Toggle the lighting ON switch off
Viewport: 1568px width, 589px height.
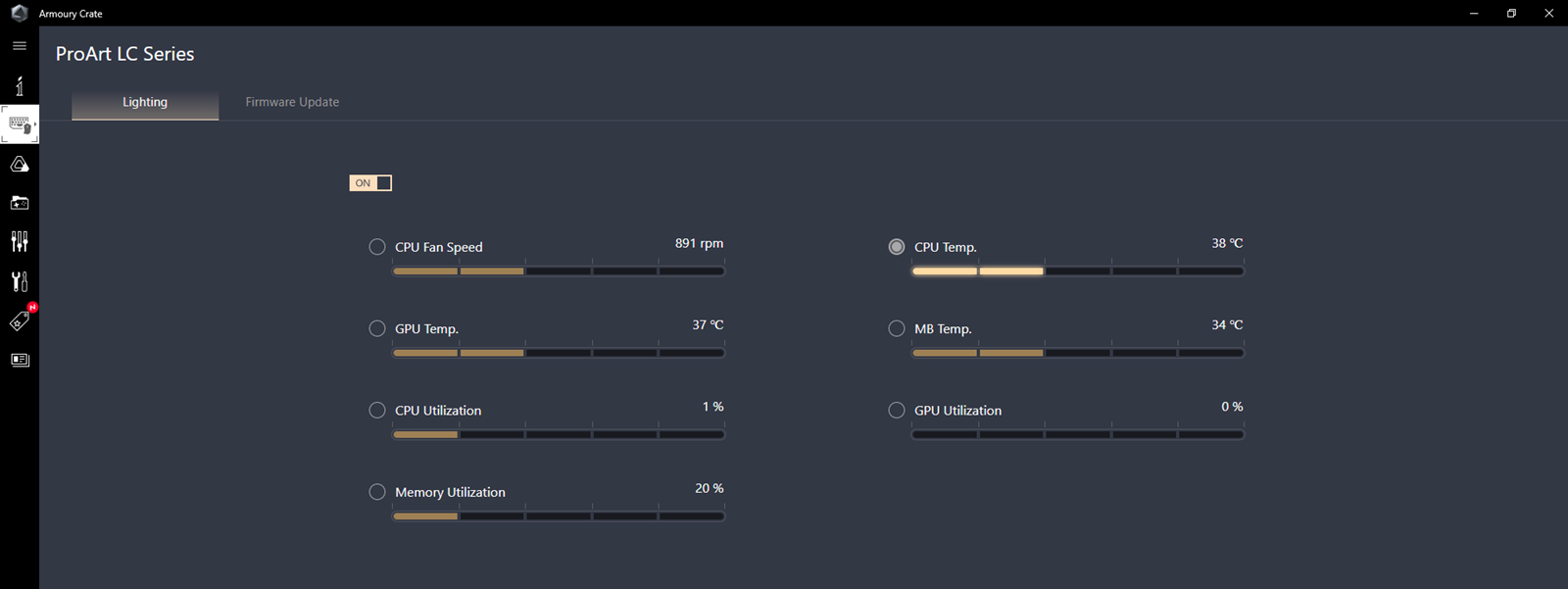point(370,182)
